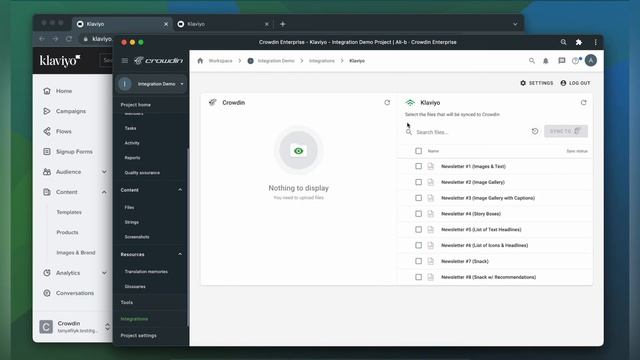Go to Workspace breadcrumb

click(220, 61)
